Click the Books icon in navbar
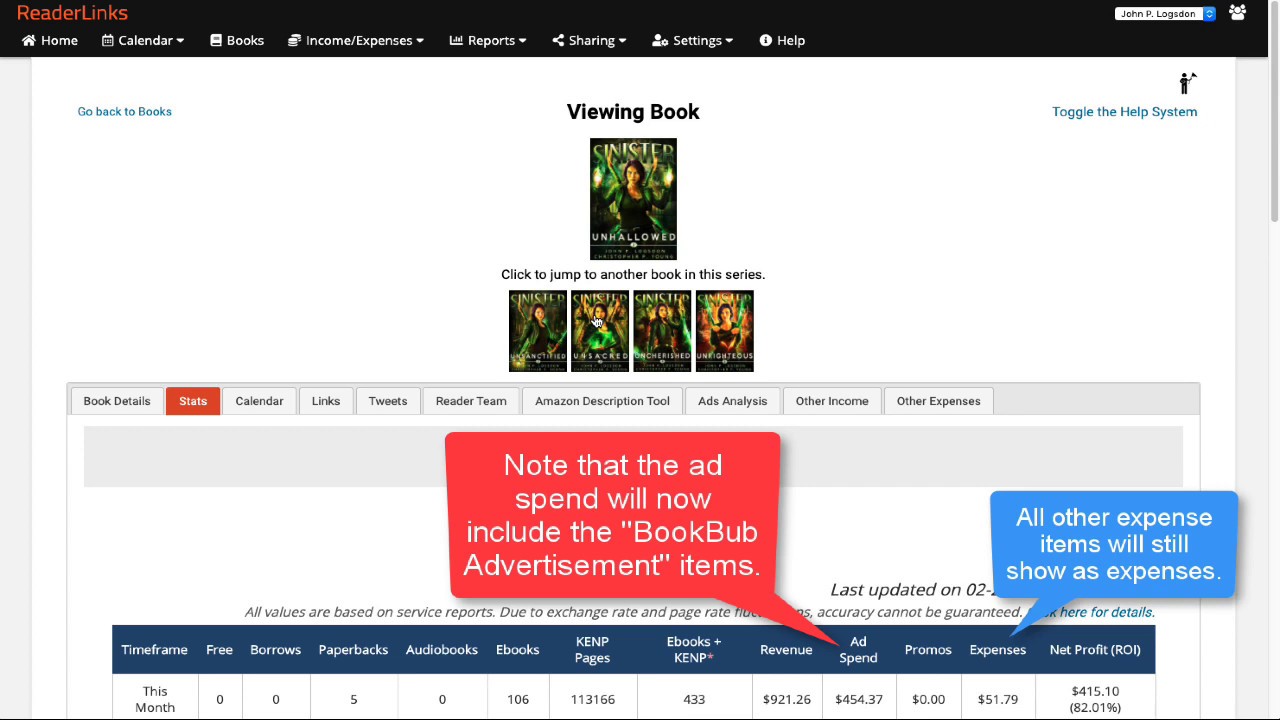The image size is (1280, 720). tap(216, 40)
